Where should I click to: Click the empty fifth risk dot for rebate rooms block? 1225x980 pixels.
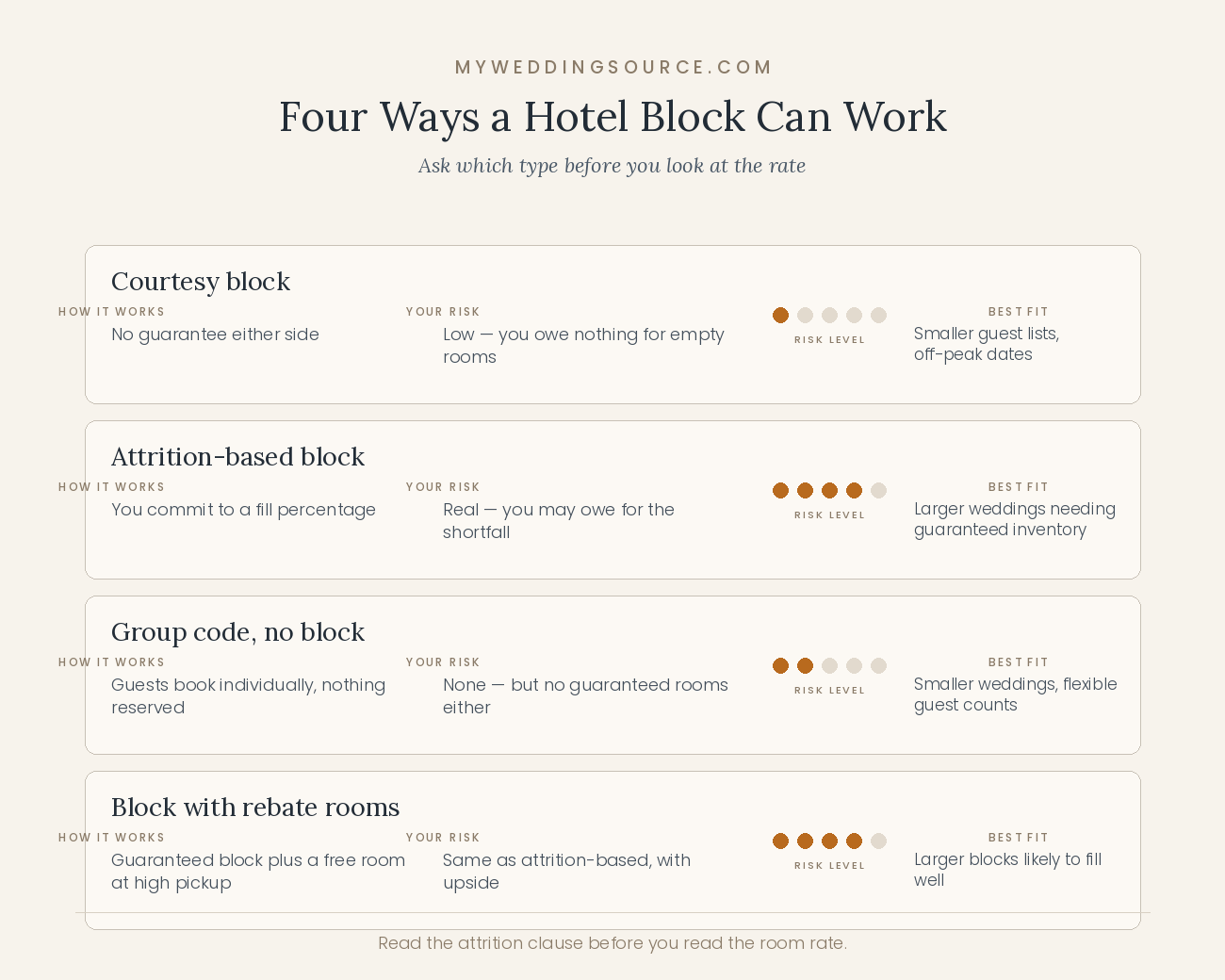click(878, 841)
